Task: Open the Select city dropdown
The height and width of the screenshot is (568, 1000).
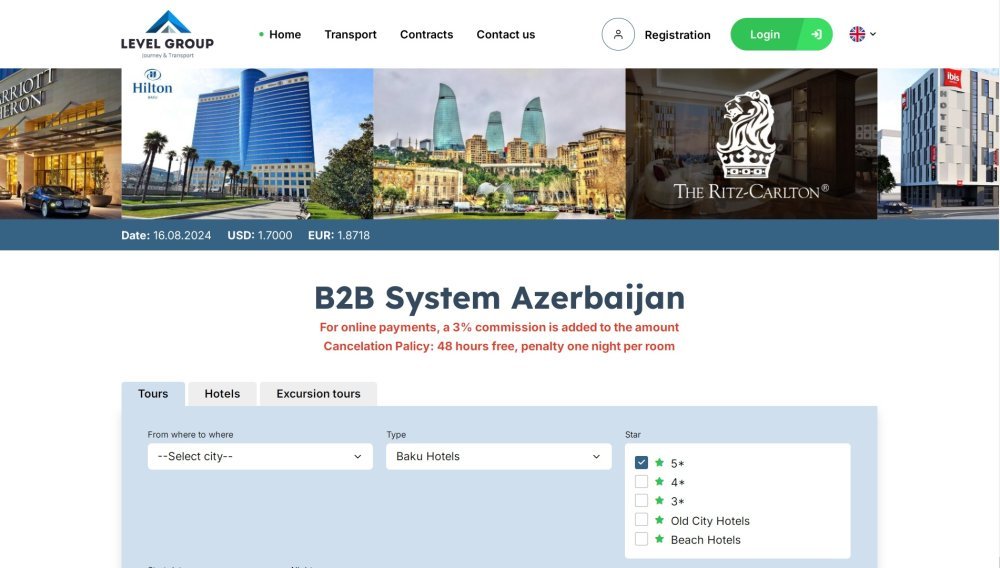Action: click(x=260, y=456)
